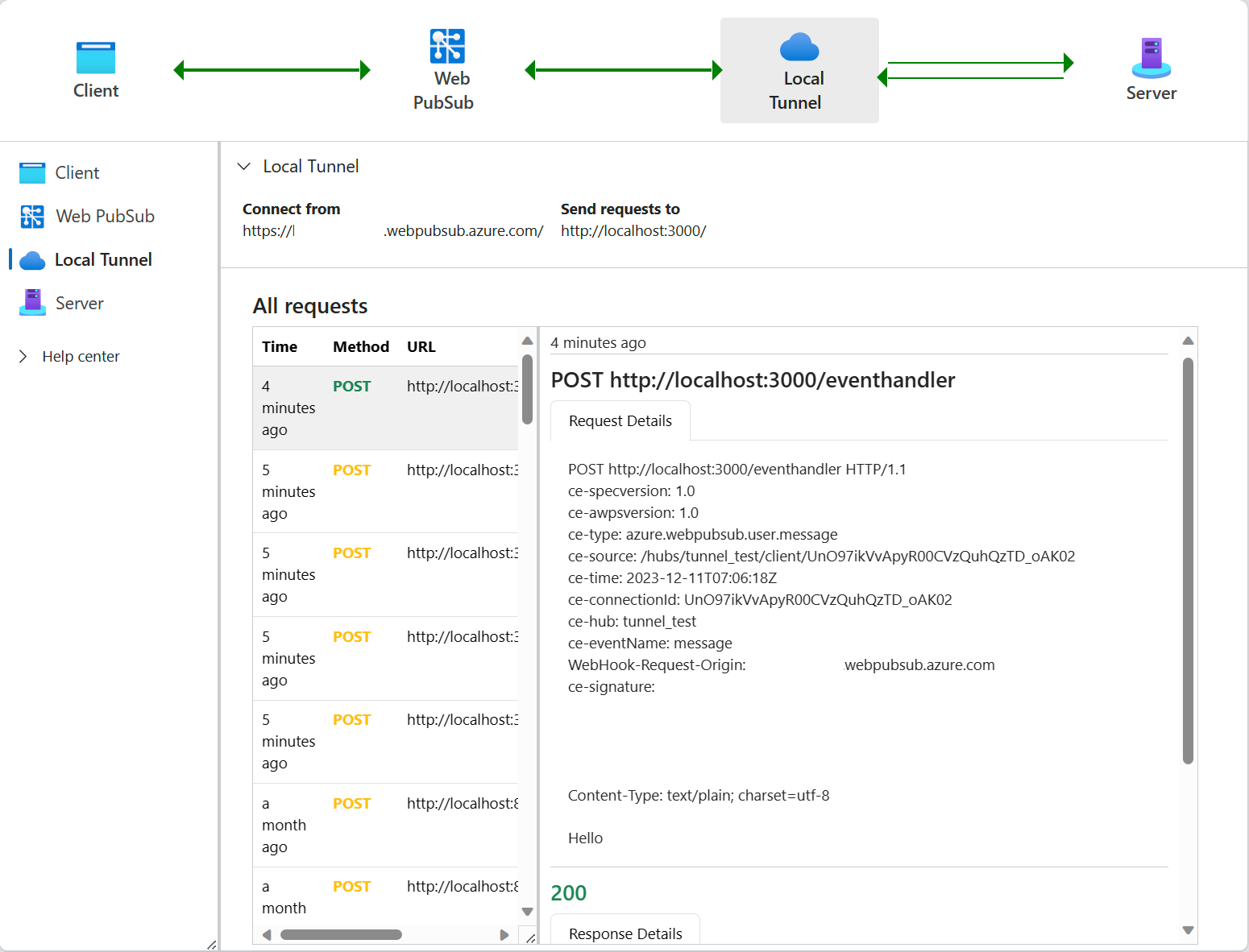Click the Send requests to localhost:3000 link
The height and width of the screenshot is (952, 1249).
coord(633,231)
